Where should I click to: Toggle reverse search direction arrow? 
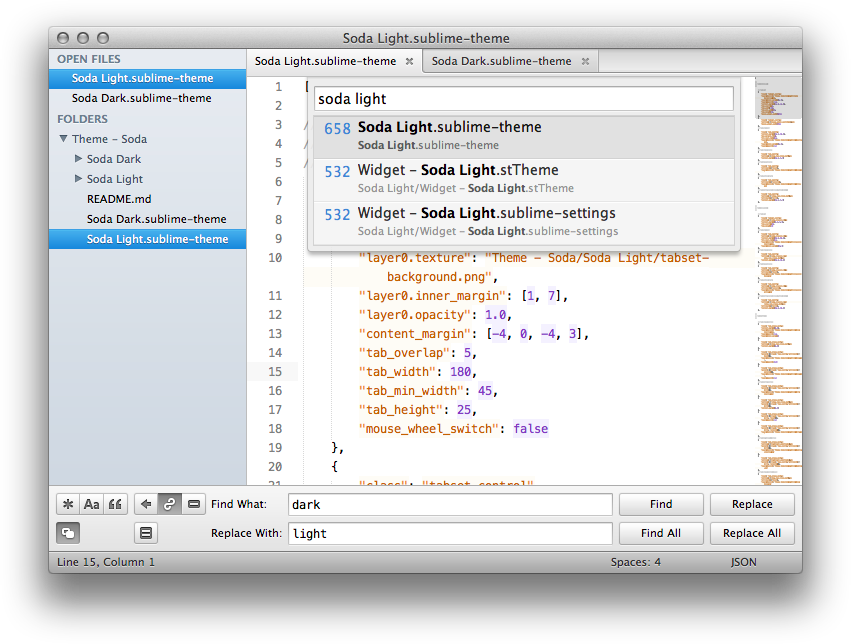pyautogui.click(x=147, y=504)
